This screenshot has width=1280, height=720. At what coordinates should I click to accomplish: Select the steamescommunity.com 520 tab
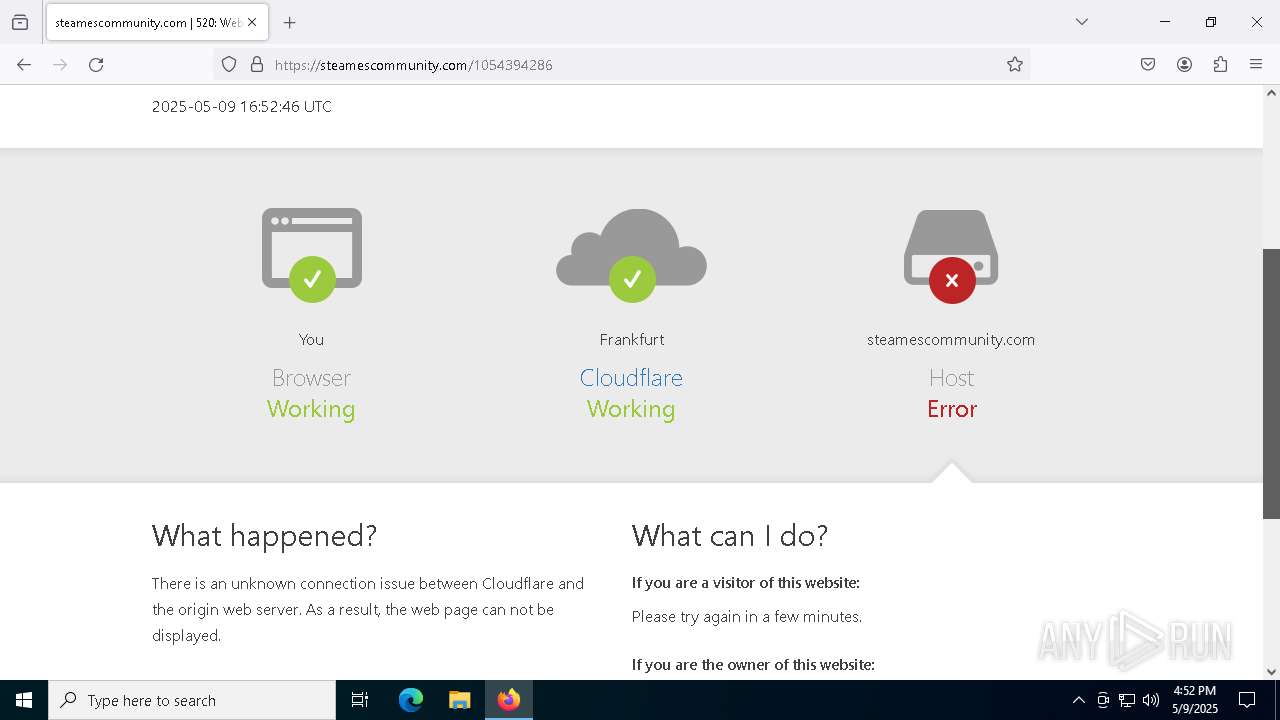click(157, 22)
